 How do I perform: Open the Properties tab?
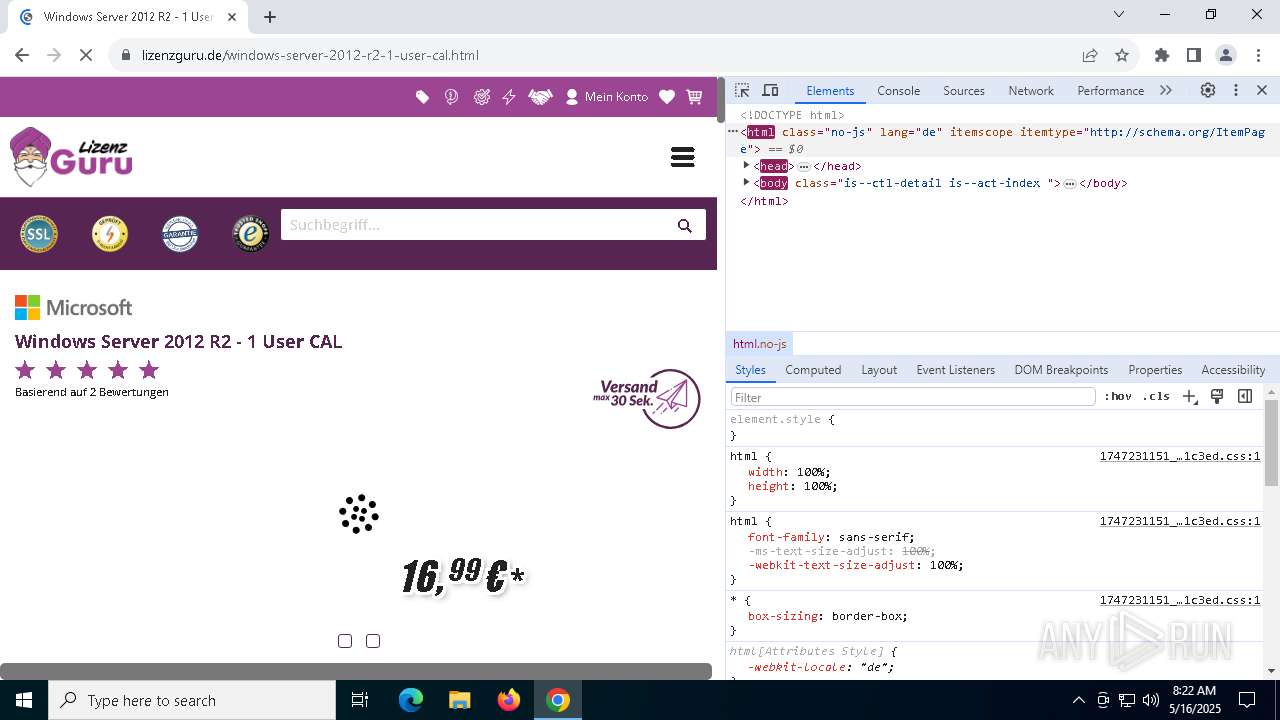[1155, 370]
